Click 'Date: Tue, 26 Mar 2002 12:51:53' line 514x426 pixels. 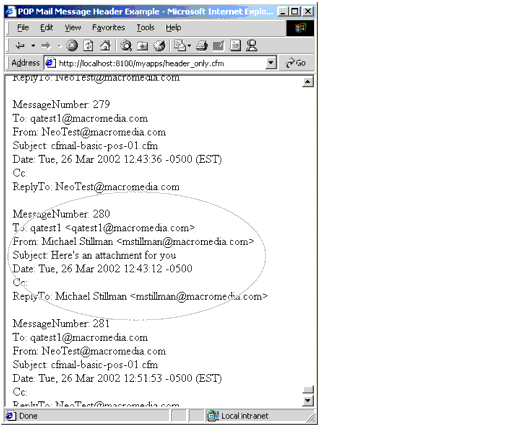[117, 378]
